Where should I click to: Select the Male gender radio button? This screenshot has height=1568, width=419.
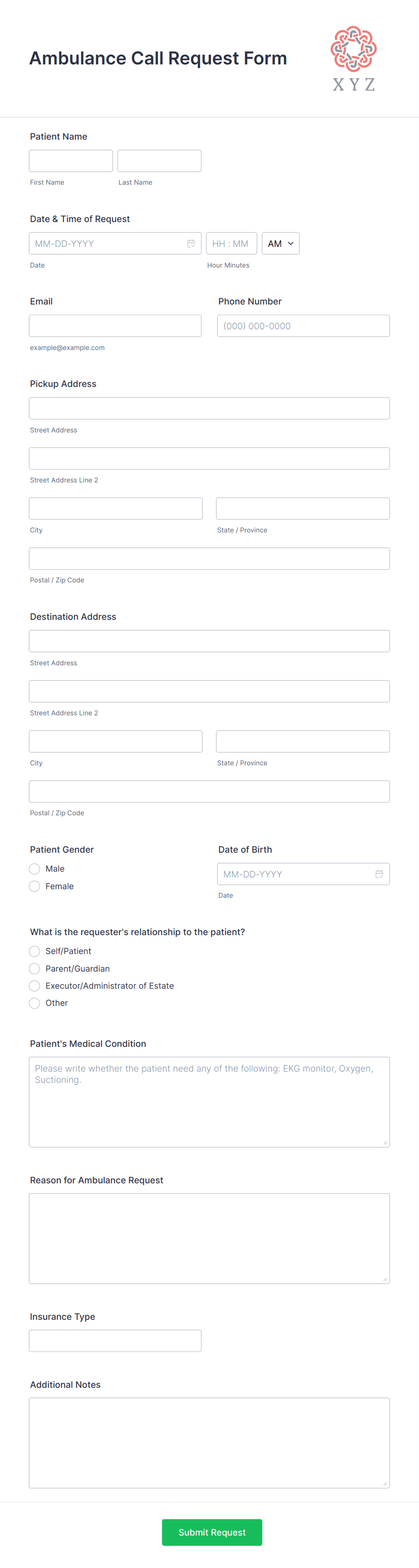pos(34,868)
